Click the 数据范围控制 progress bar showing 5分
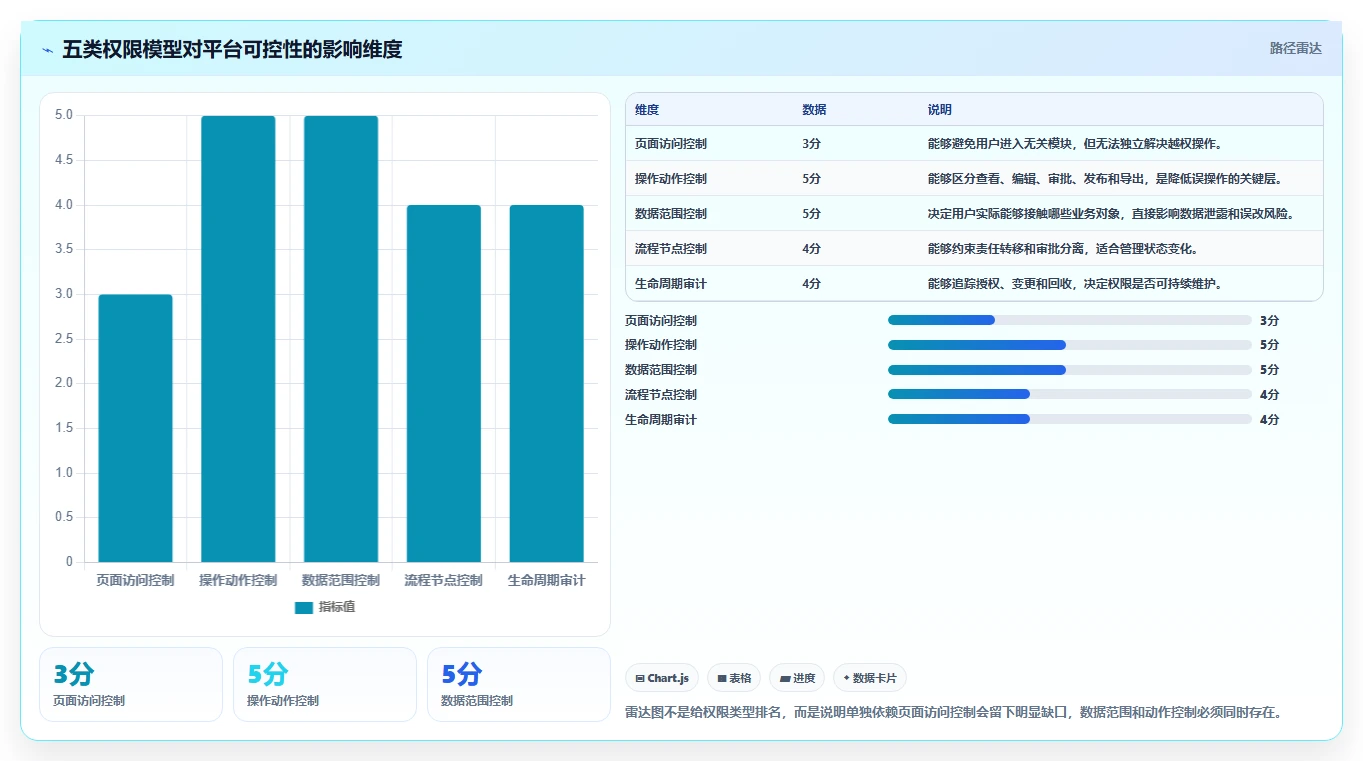The image size is (1363, 761). tap(1070, 370)
